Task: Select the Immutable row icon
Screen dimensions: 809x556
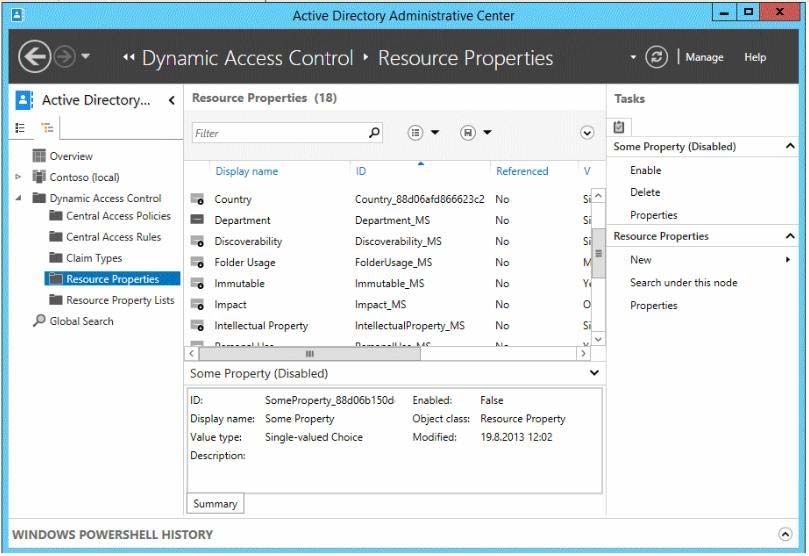Action: pos(197,283)
